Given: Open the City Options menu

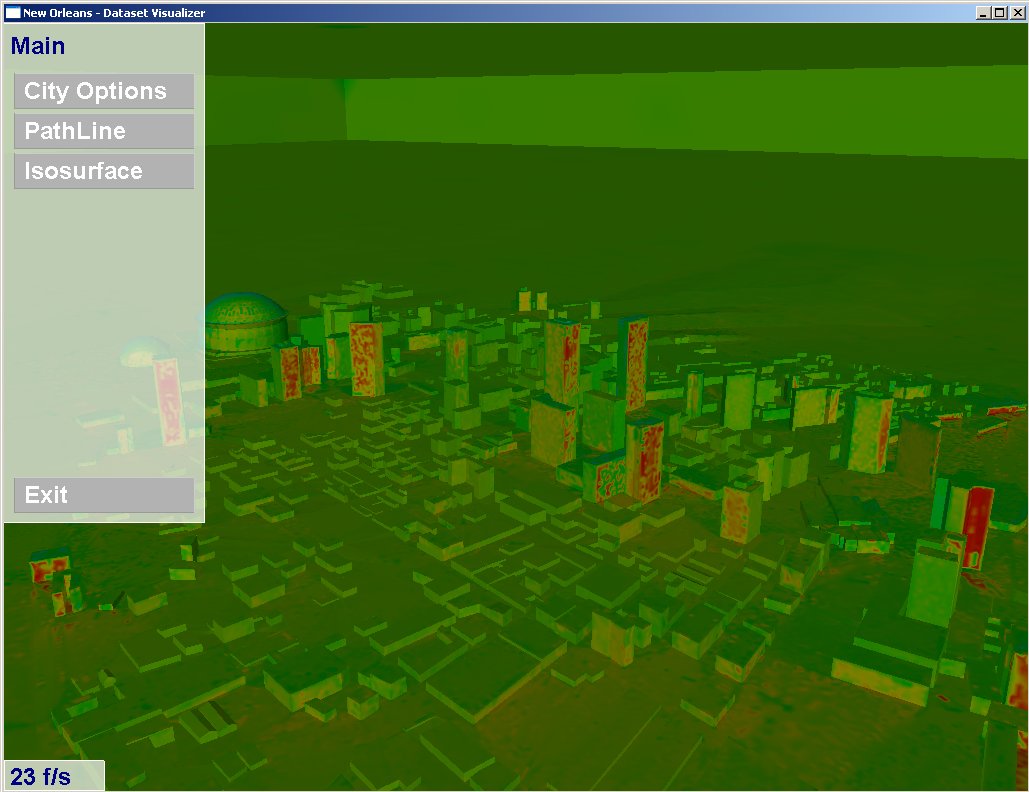Looking at the screenshot, I should 103,91.
